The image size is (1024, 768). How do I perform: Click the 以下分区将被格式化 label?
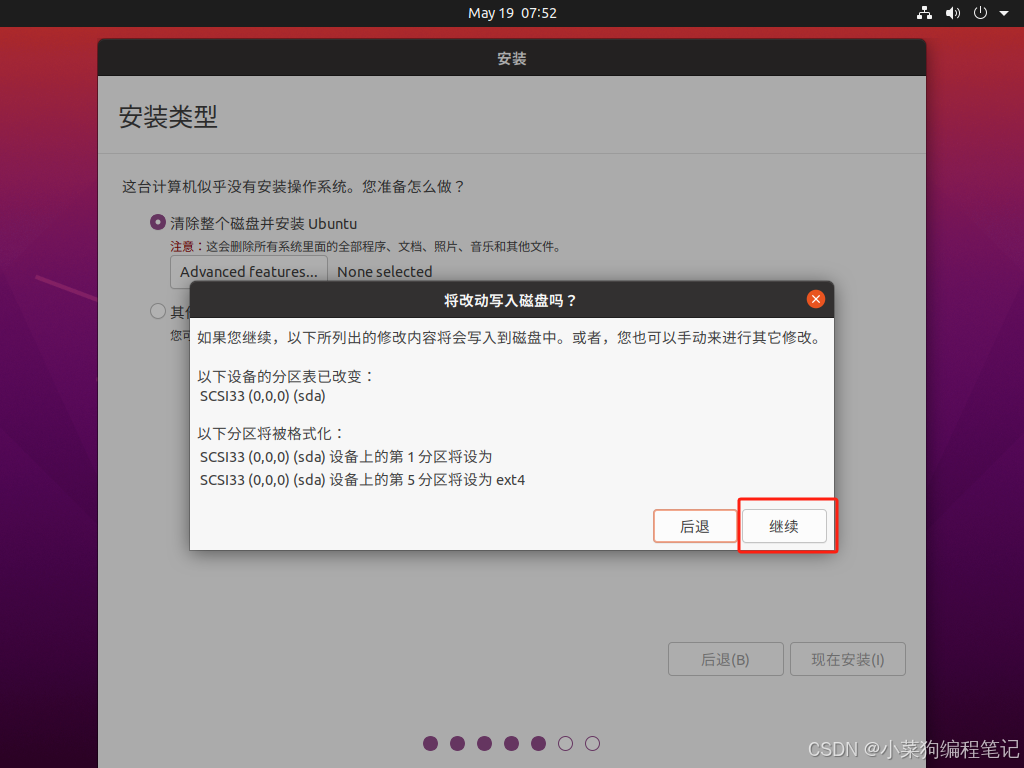coord(270,434)
